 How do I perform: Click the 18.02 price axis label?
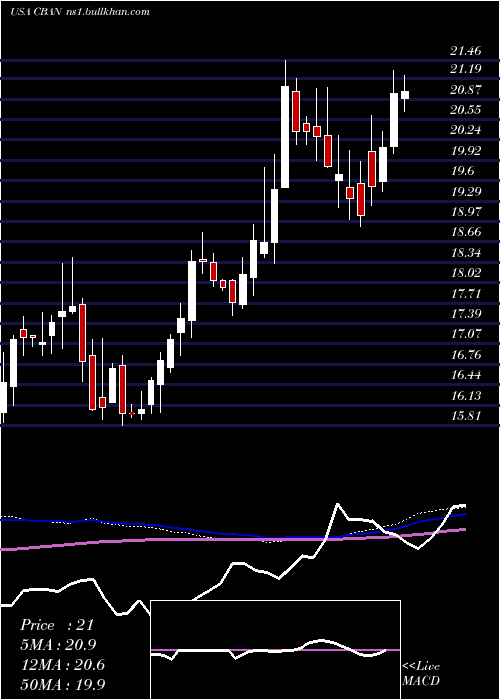[x=466, y=273]
